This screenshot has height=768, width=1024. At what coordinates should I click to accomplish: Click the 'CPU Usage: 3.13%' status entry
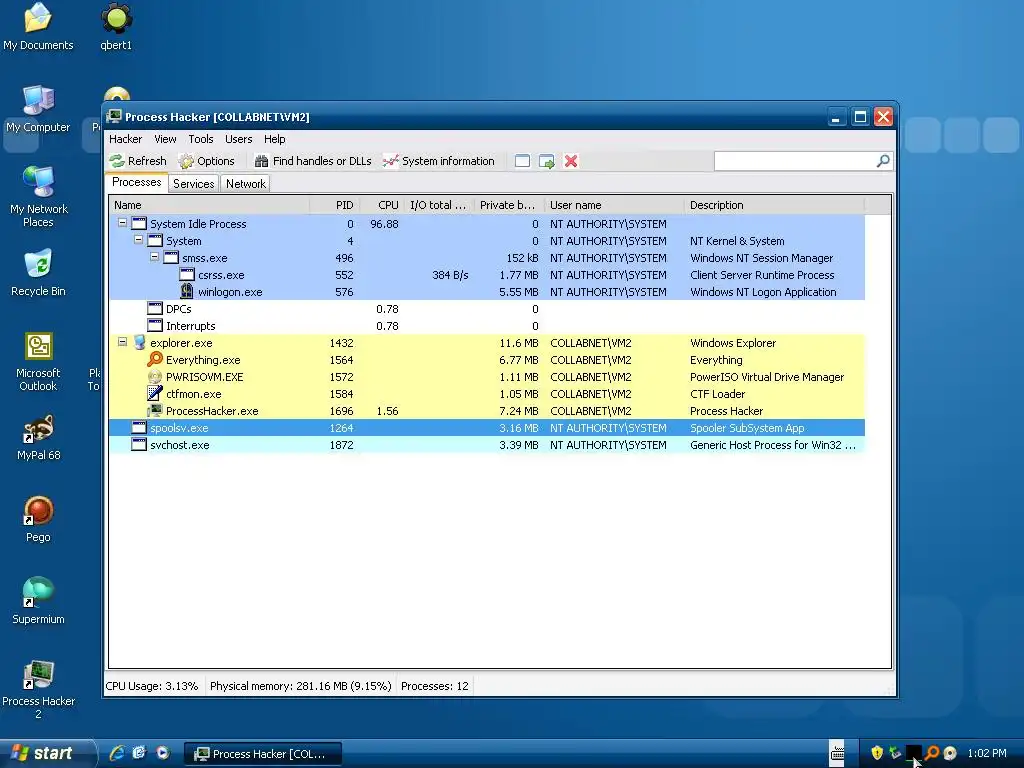click(152, 686)
